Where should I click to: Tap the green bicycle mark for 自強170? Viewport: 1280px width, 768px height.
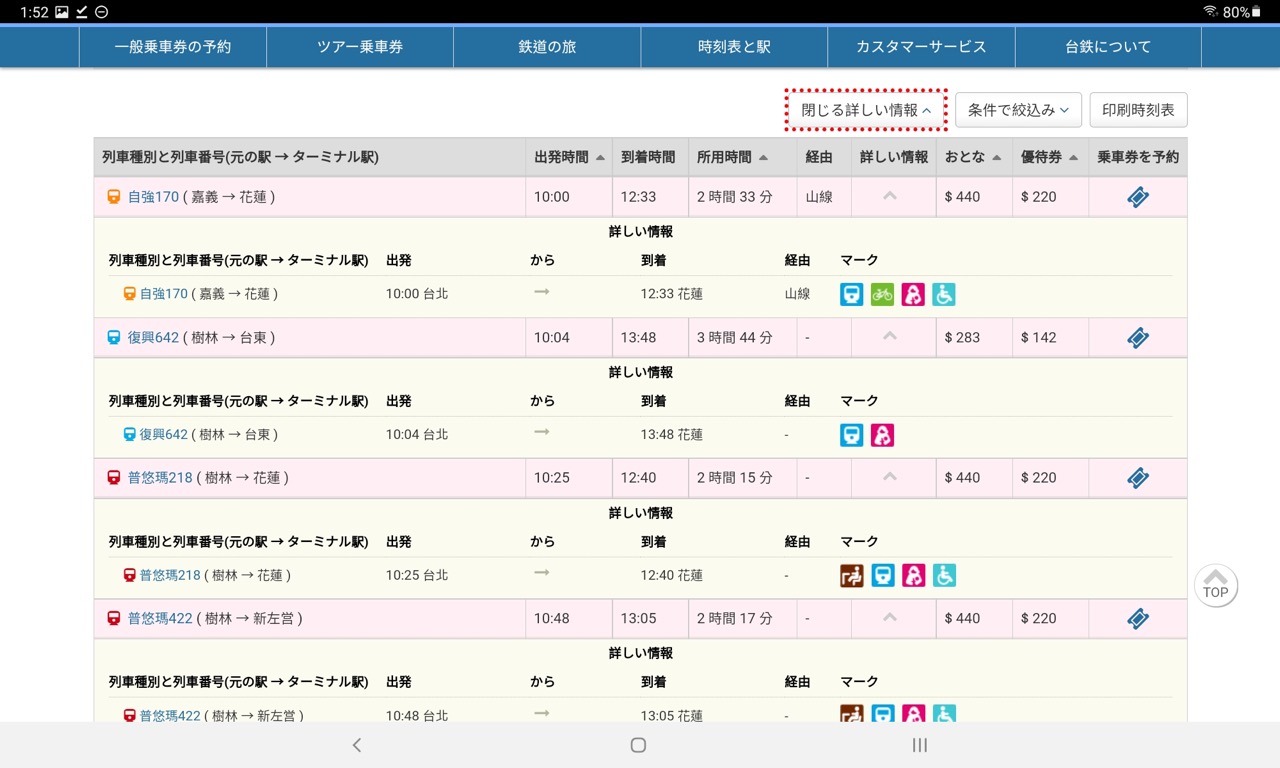(882, 294)
